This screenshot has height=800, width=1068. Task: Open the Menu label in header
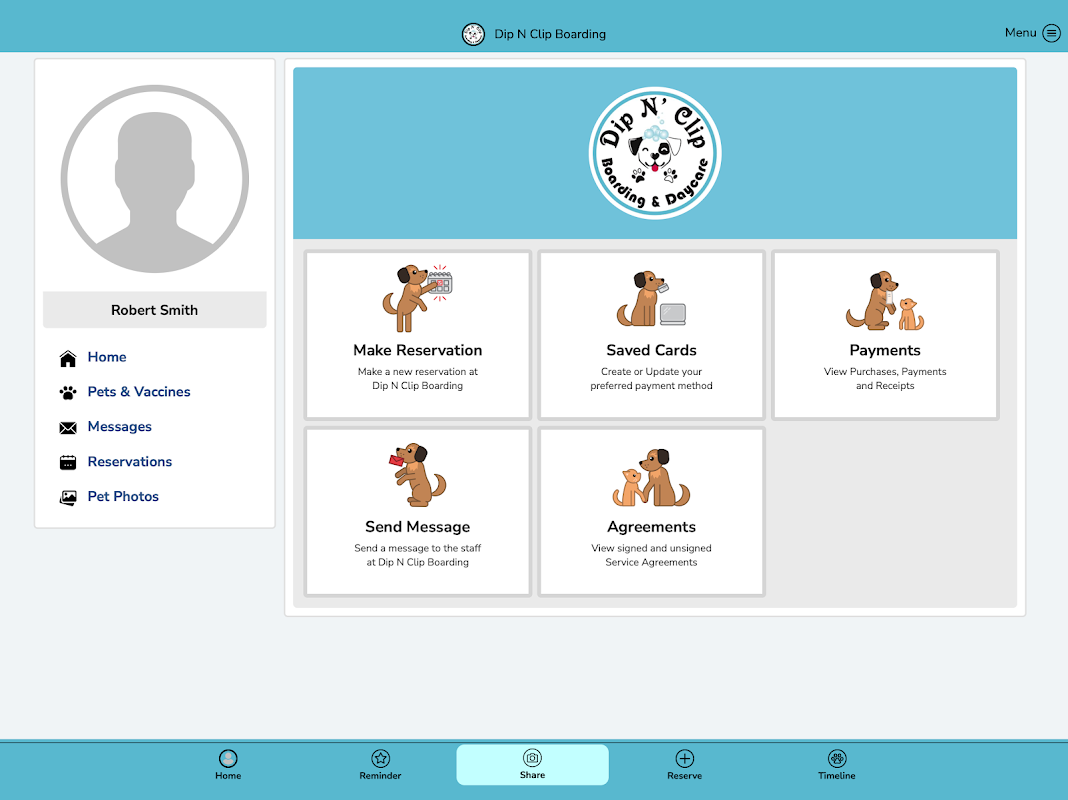coord(1020,33)
